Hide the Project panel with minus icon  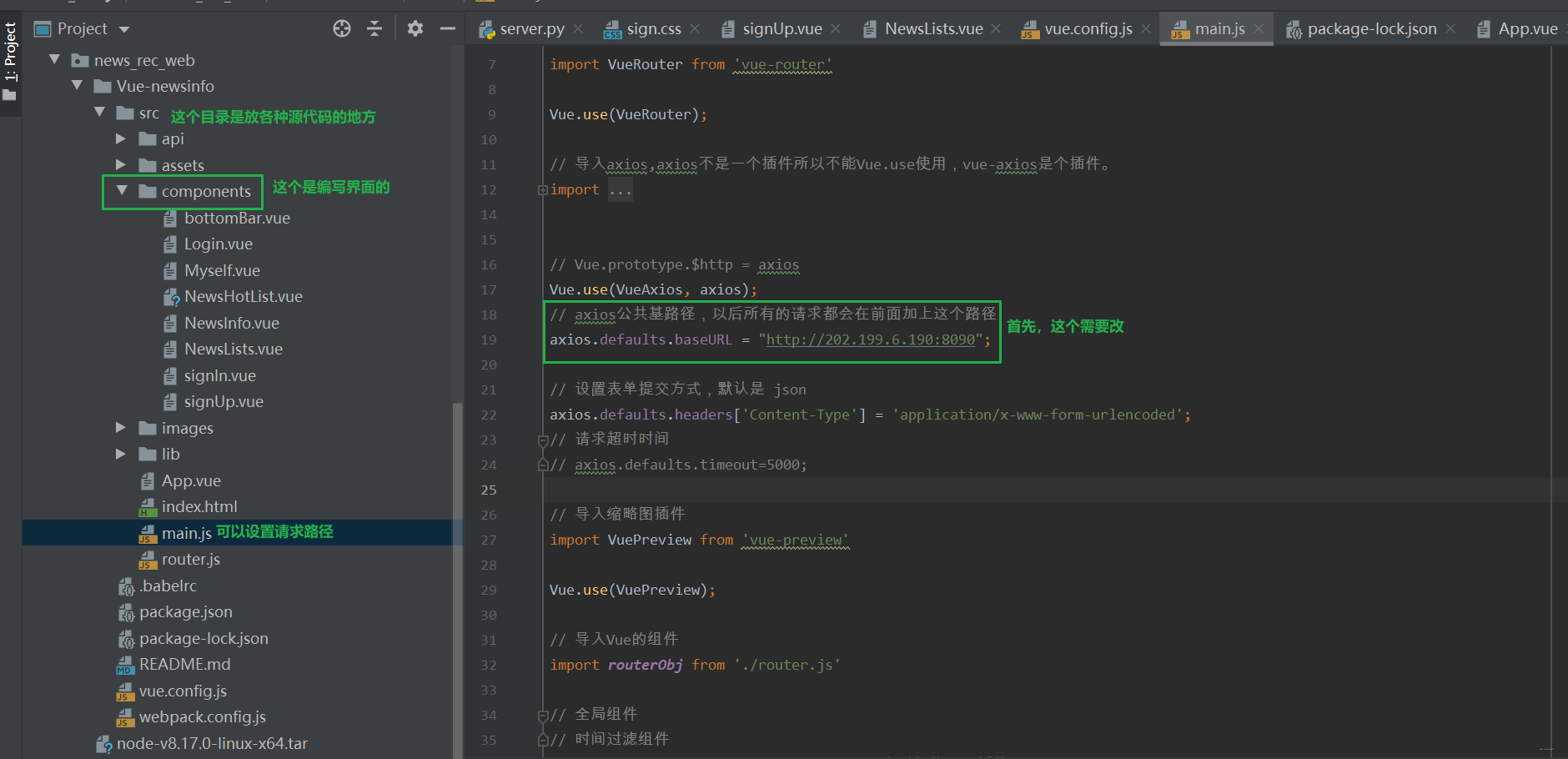coord(448,28)
